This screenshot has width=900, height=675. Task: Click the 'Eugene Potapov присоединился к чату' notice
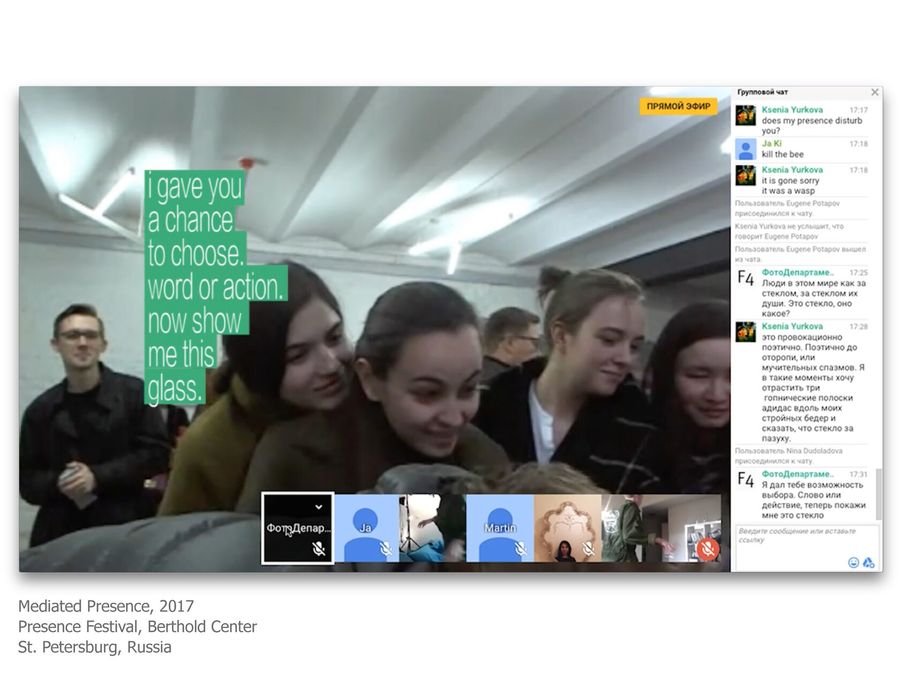(x=788, y=208)
